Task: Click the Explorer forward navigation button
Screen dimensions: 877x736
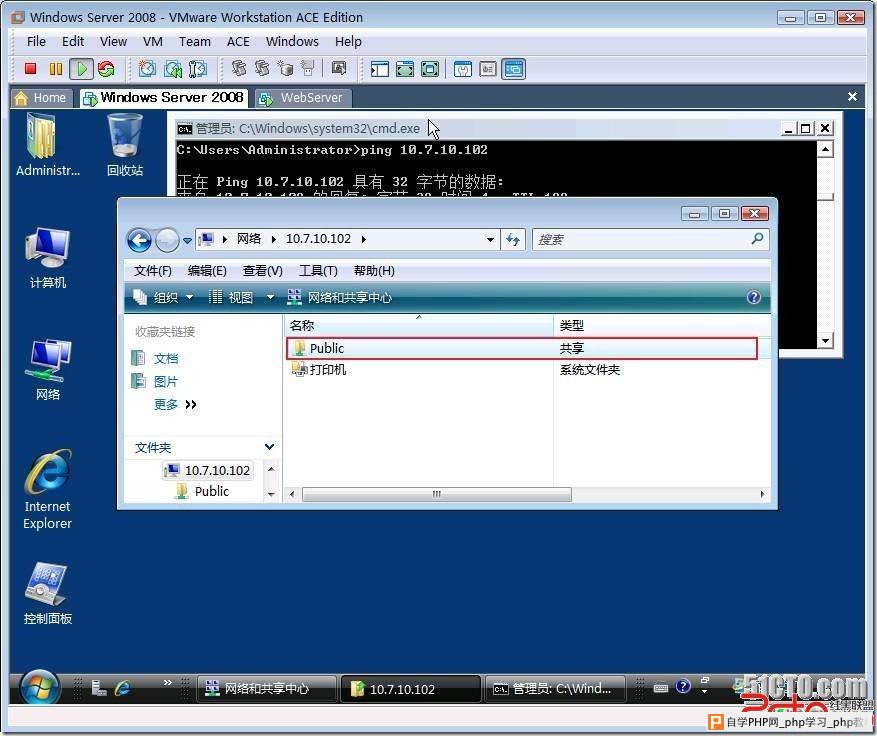Action: pyautogui.click(x=167, y=240)
